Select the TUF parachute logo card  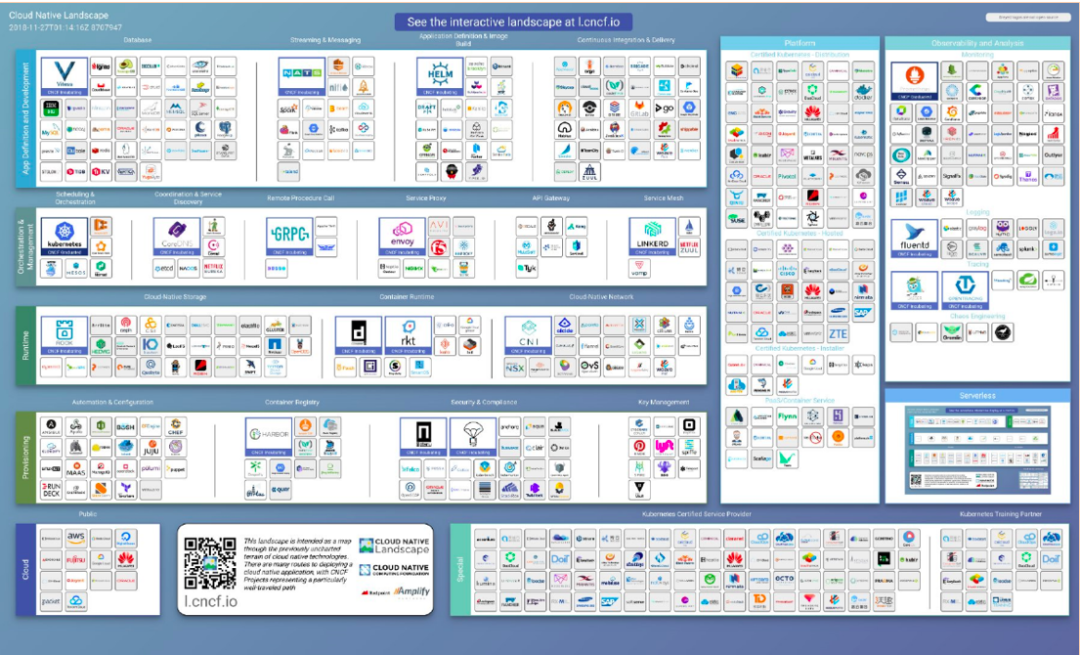coord(472,437)
